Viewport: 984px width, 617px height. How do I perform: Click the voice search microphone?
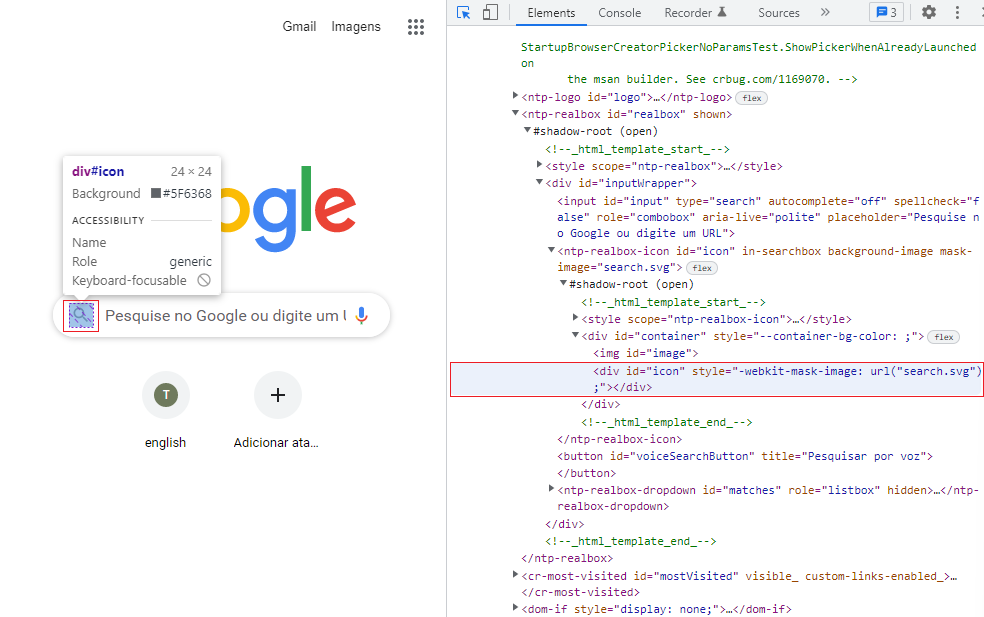[361, 315]
